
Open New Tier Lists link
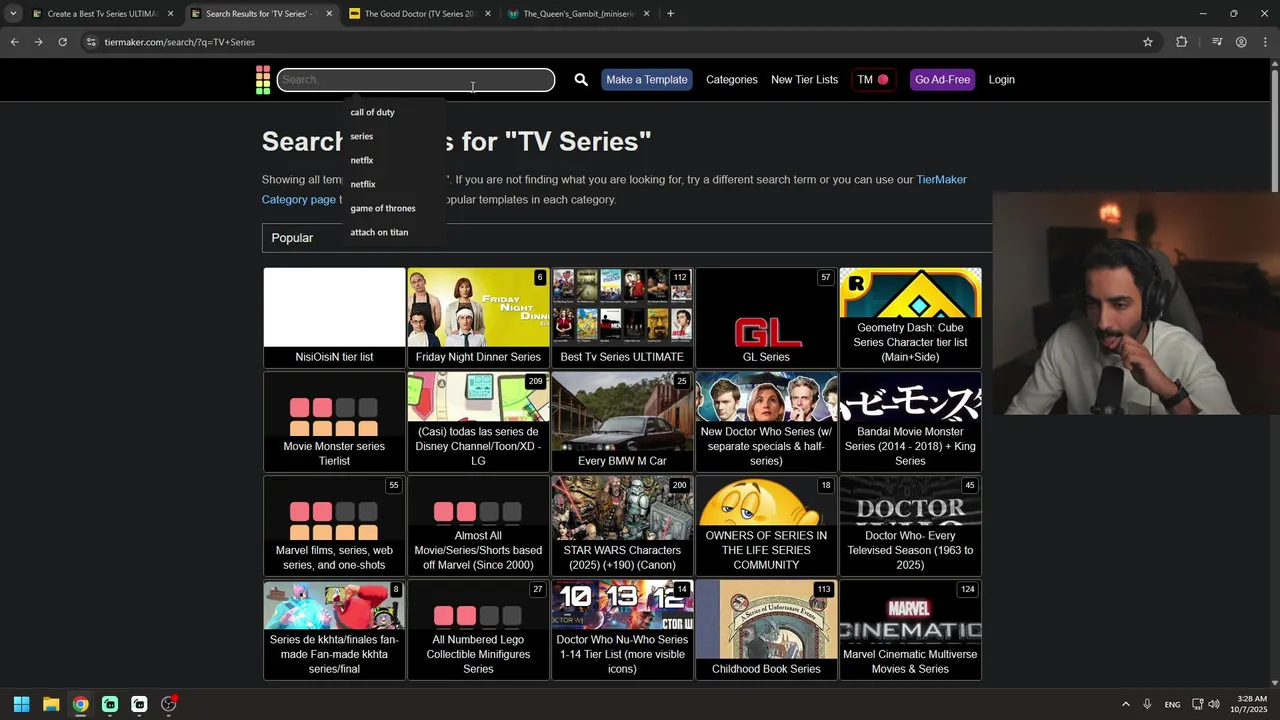pyautogui.click(x=804, y=80)
